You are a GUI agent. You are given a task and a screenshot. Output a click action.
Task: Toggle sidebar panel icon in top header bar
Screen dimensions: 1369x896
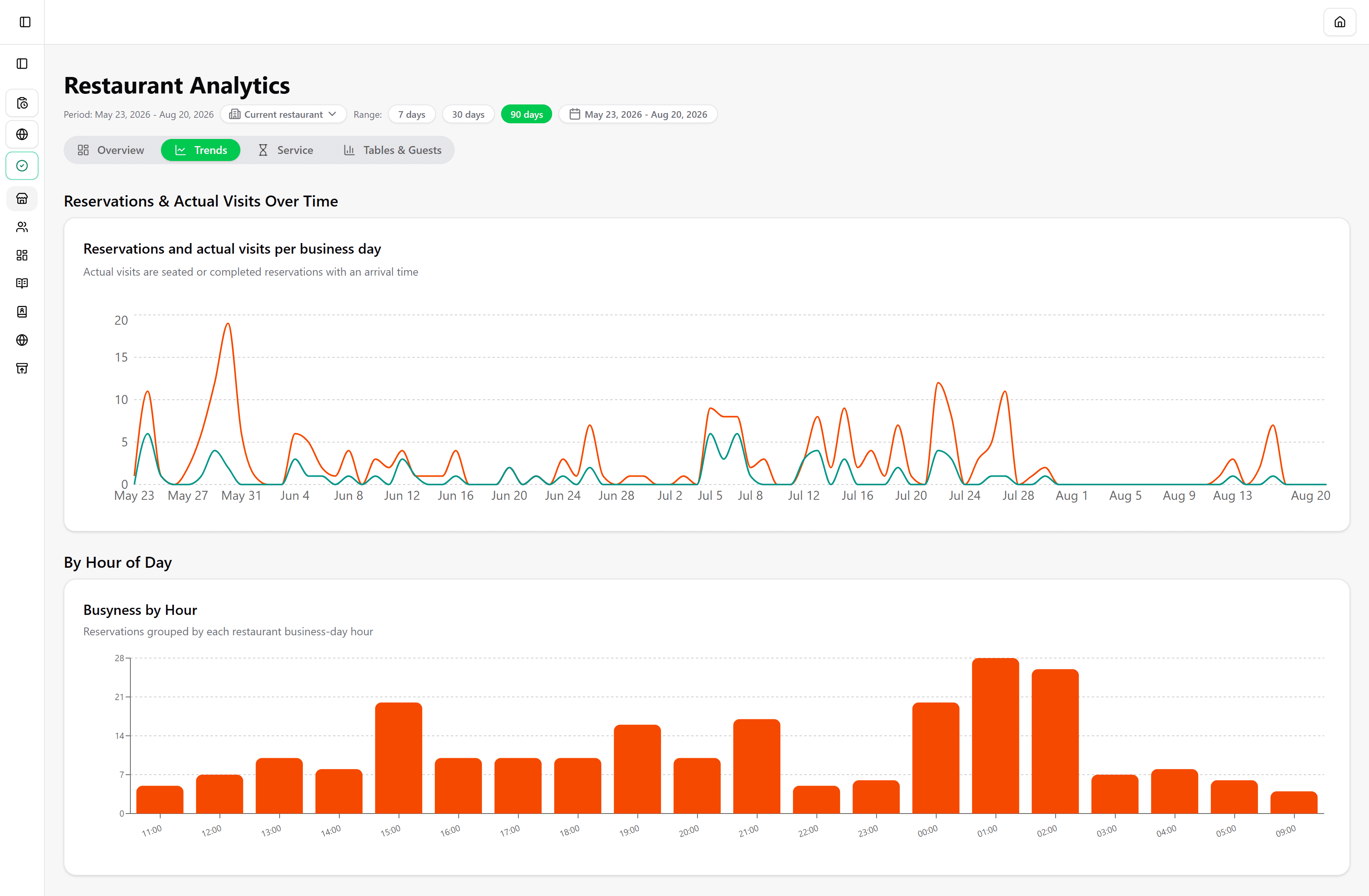click(25, 22)
